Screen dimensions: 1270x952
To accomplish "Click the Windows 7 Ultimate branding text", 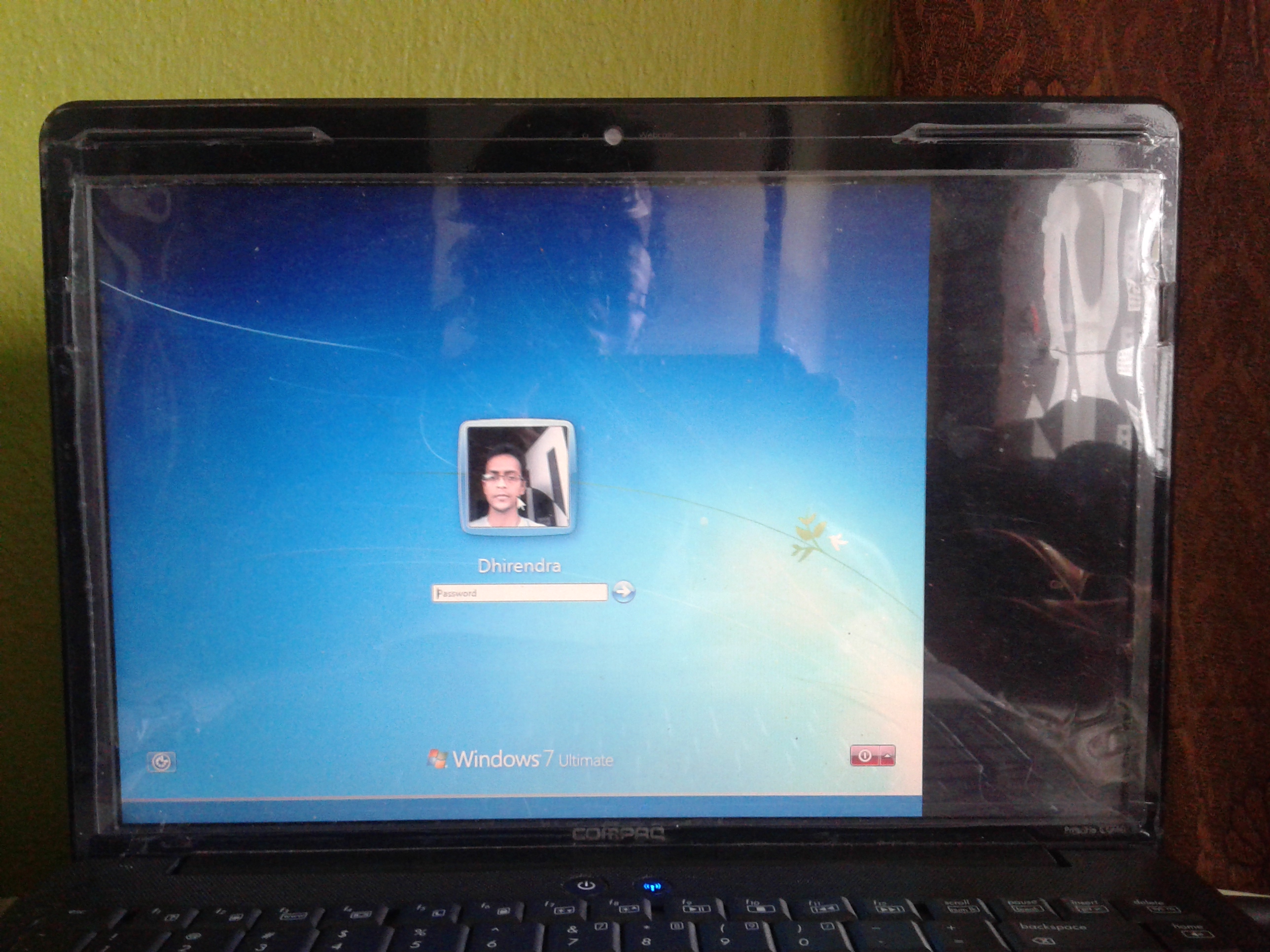I will (533, 759).
